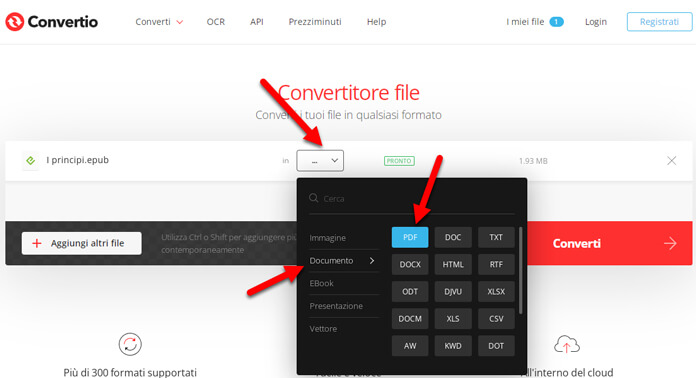
Task: Click the PRONTO status badge
Action: (399, 161)
